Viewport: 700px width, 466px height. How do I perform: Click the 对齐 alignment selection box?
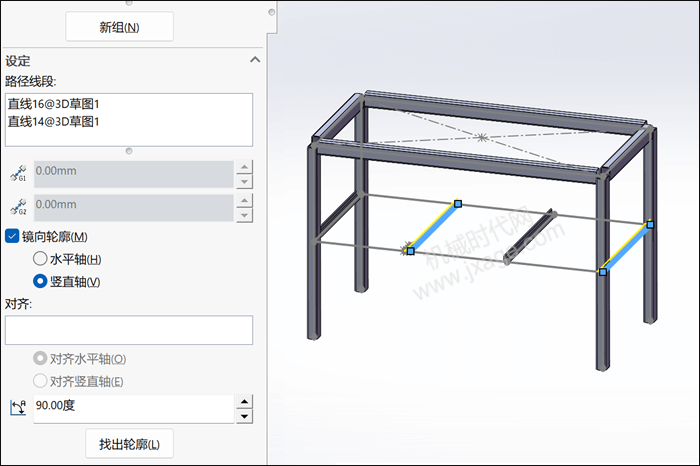pyautogui.click(x=129, y=330)
